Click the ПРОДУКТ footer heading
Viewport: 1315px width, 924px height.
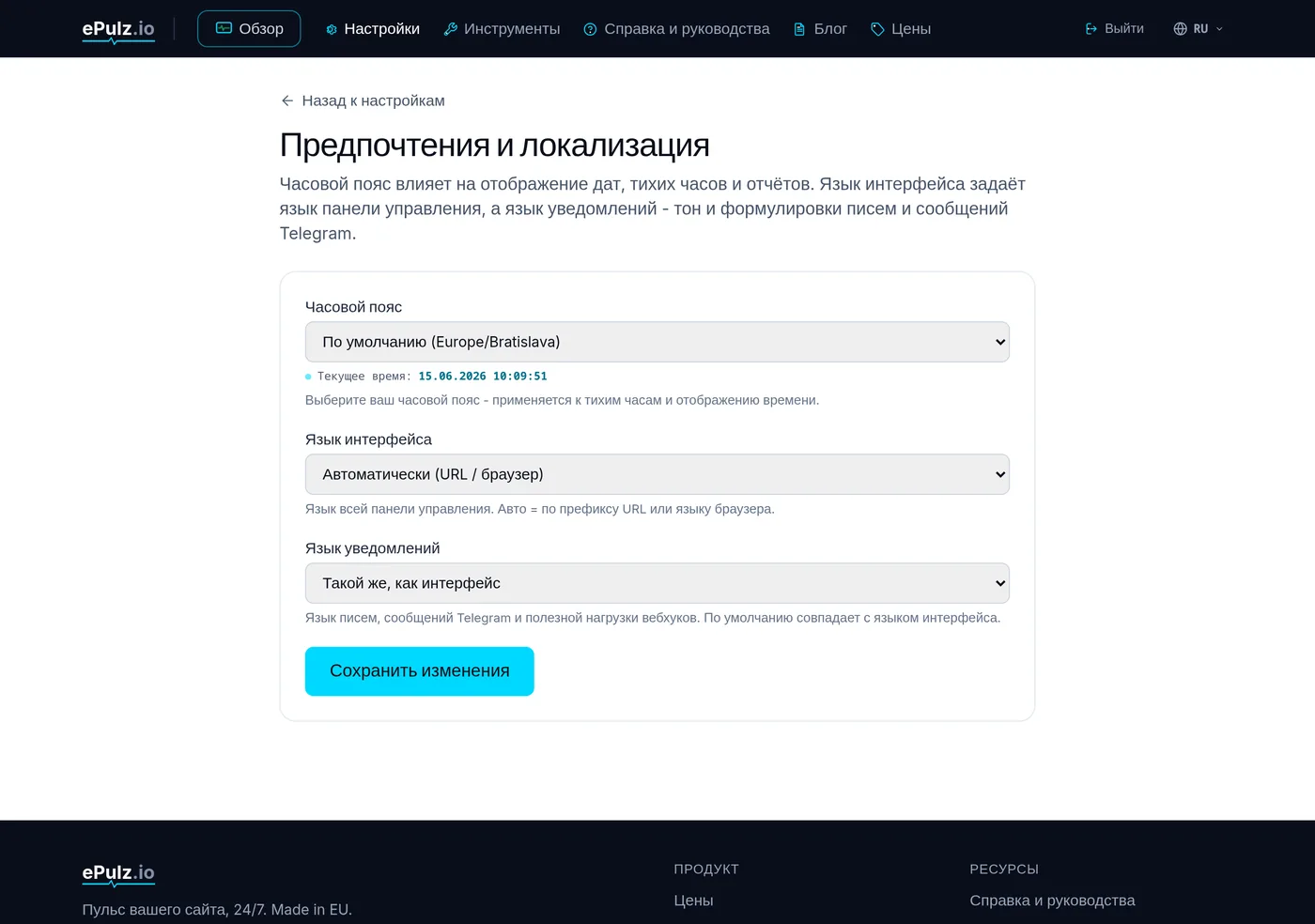pos(706,870)
